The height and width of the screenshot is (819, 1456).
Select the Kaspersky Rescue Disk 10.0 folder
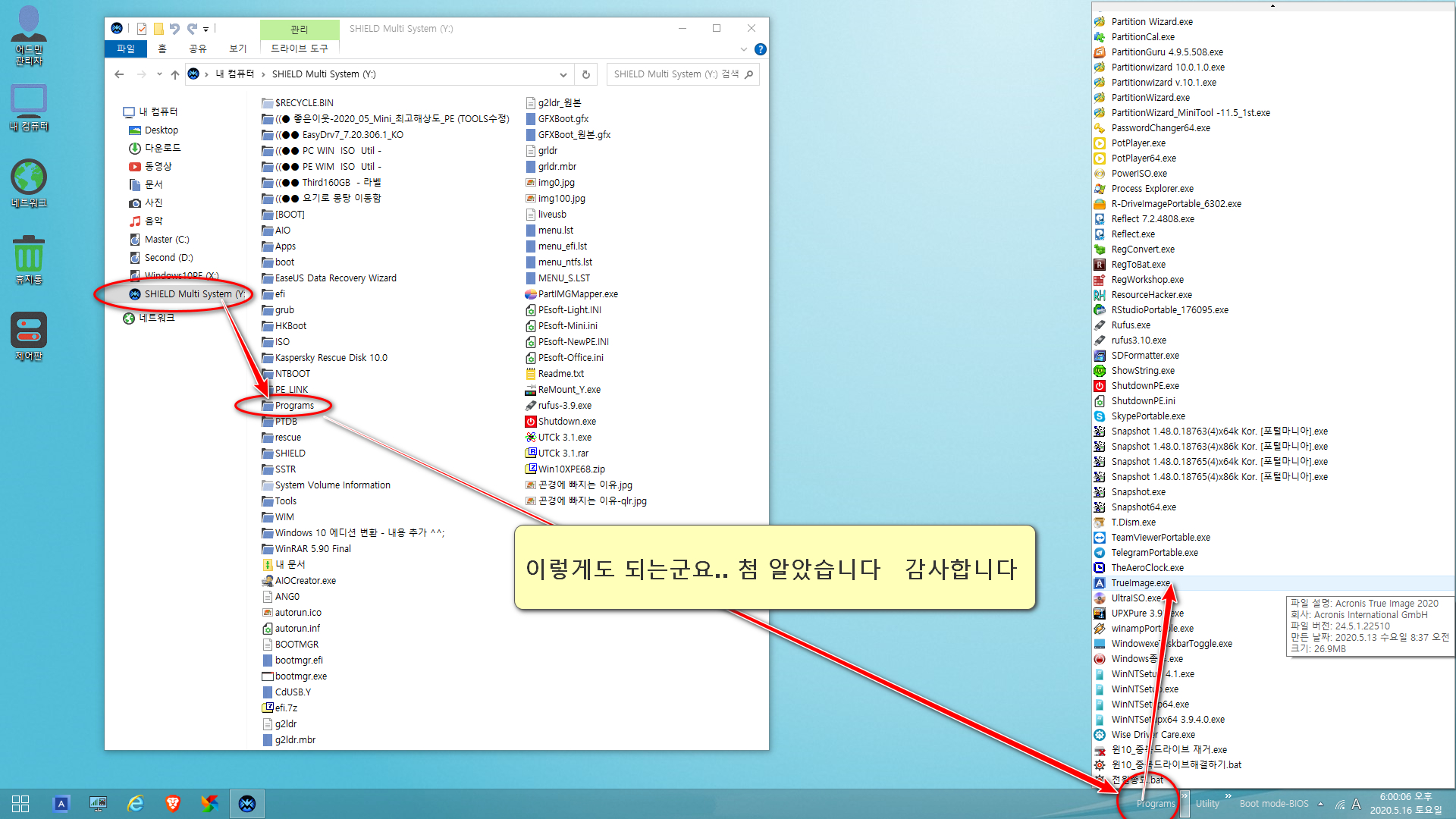click(325, 358)
